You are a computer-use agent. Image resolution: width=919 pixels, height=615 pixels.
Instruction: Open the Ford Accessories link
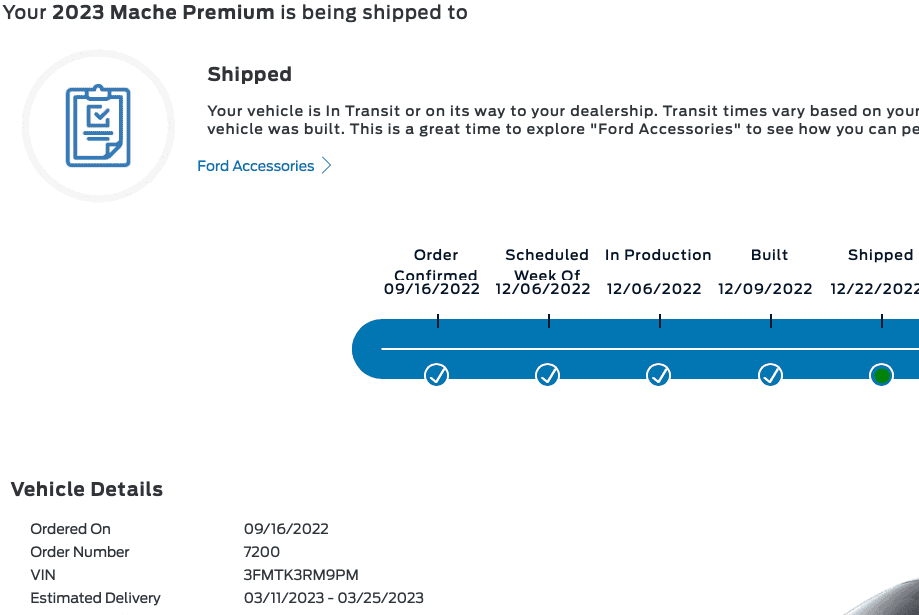[256, 166]
